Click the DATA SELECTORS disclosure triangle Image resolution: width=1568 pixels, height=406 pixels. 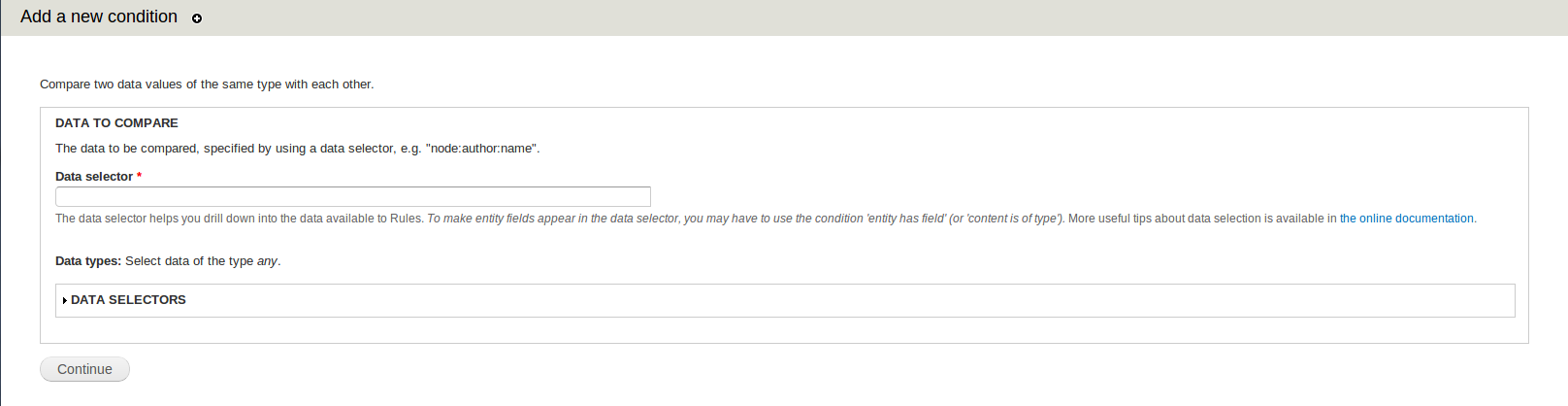pyautogui.click(x=64, y=301)
